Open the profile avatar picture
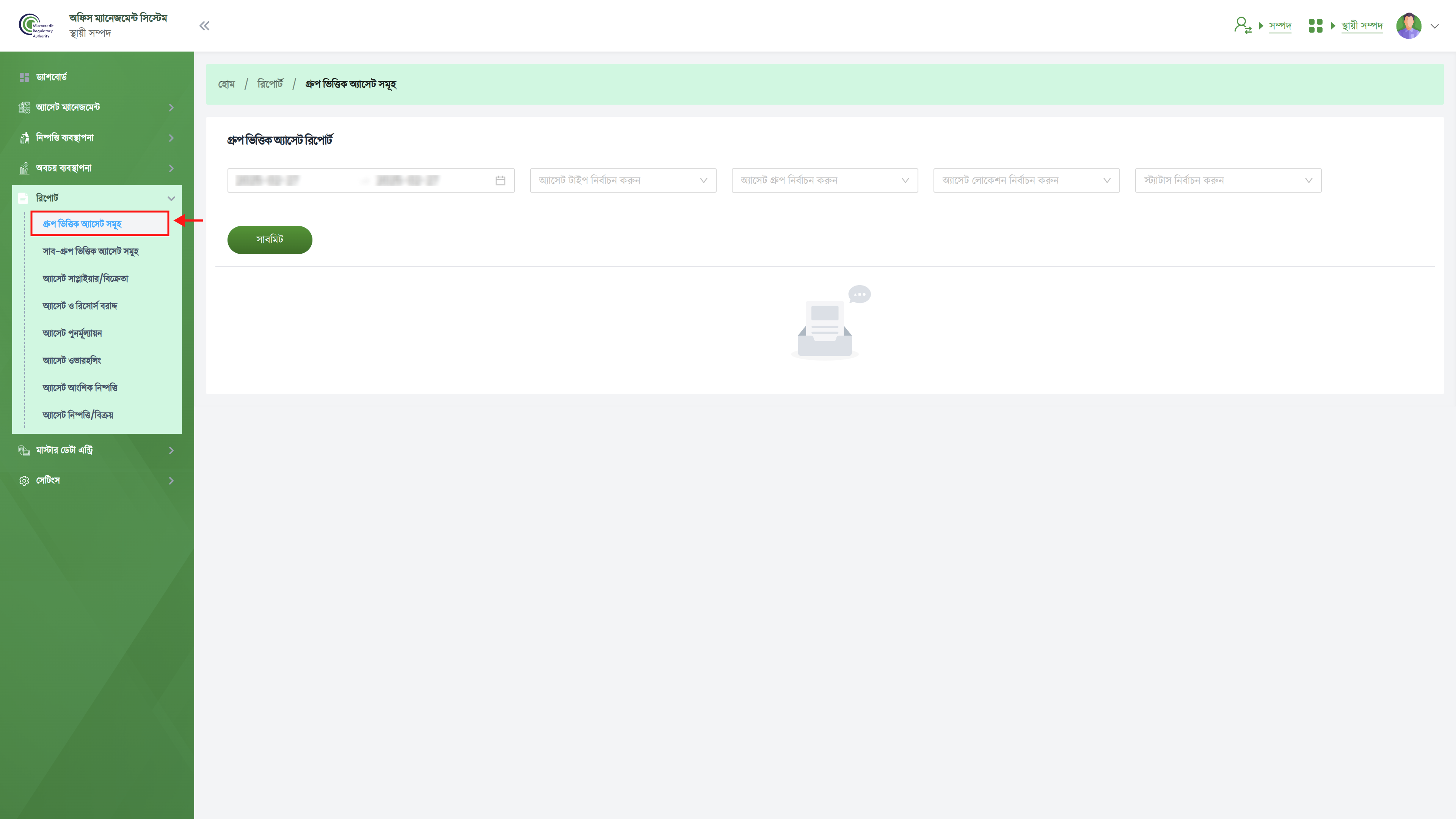The image size is (1456, 819). click(1409, 26)
